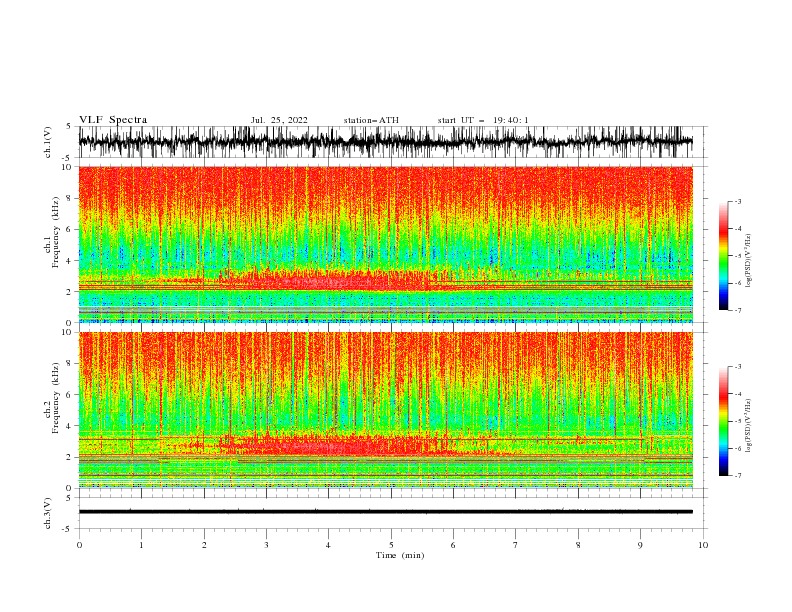792x612 pixels.
Task: Click the upper color scale bar
Action: coord(723,256)
